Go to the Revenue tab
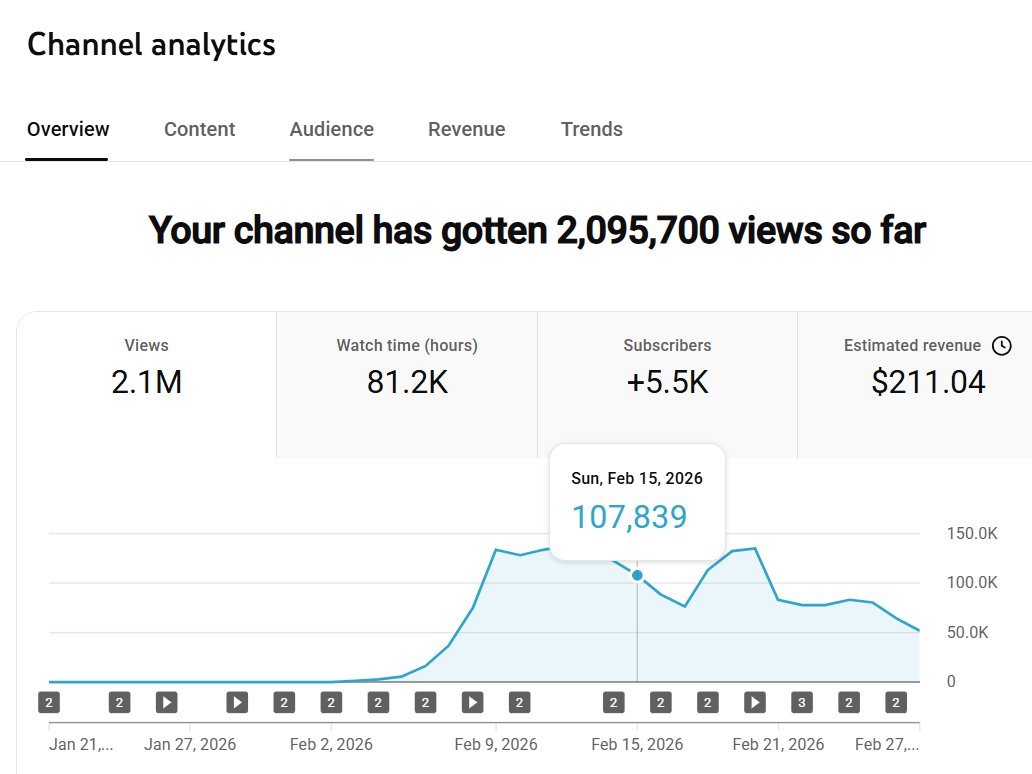The image size is (1032, 774). (466, 129)
